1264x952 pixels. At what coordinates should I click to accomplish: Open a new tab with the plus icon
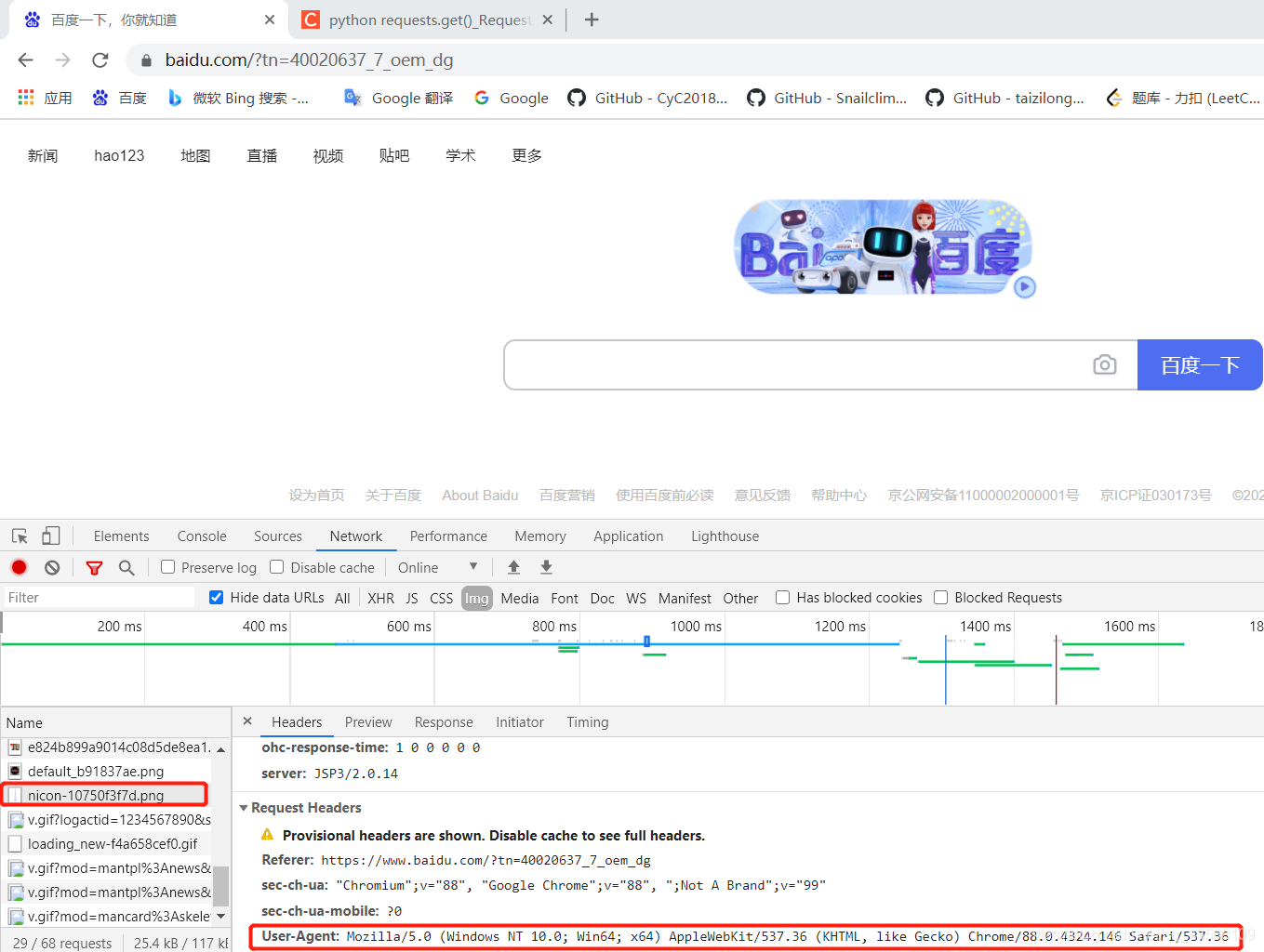click(592, 20)
